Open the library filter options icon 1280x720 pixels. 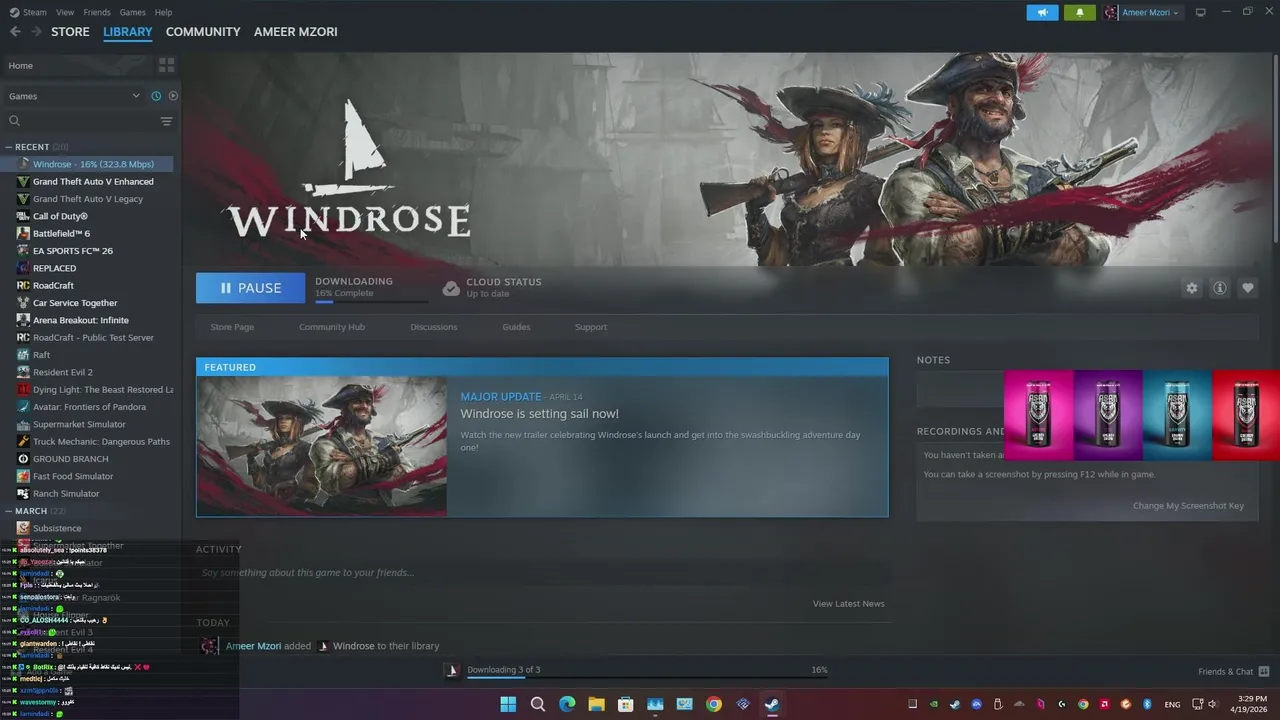tap(166, 121)
